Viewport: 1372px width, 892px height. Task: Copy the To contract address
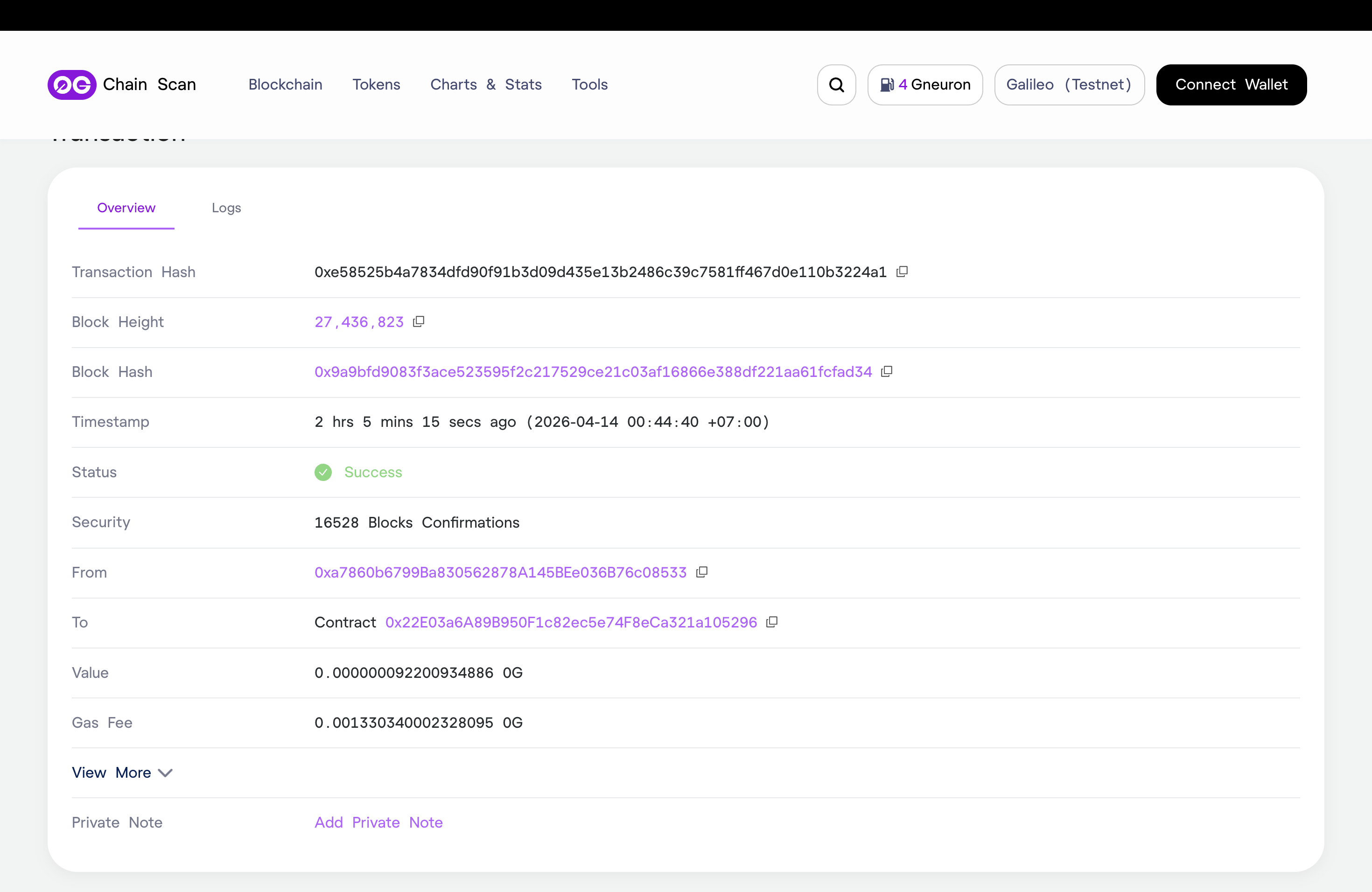click(x=772, y=622)
